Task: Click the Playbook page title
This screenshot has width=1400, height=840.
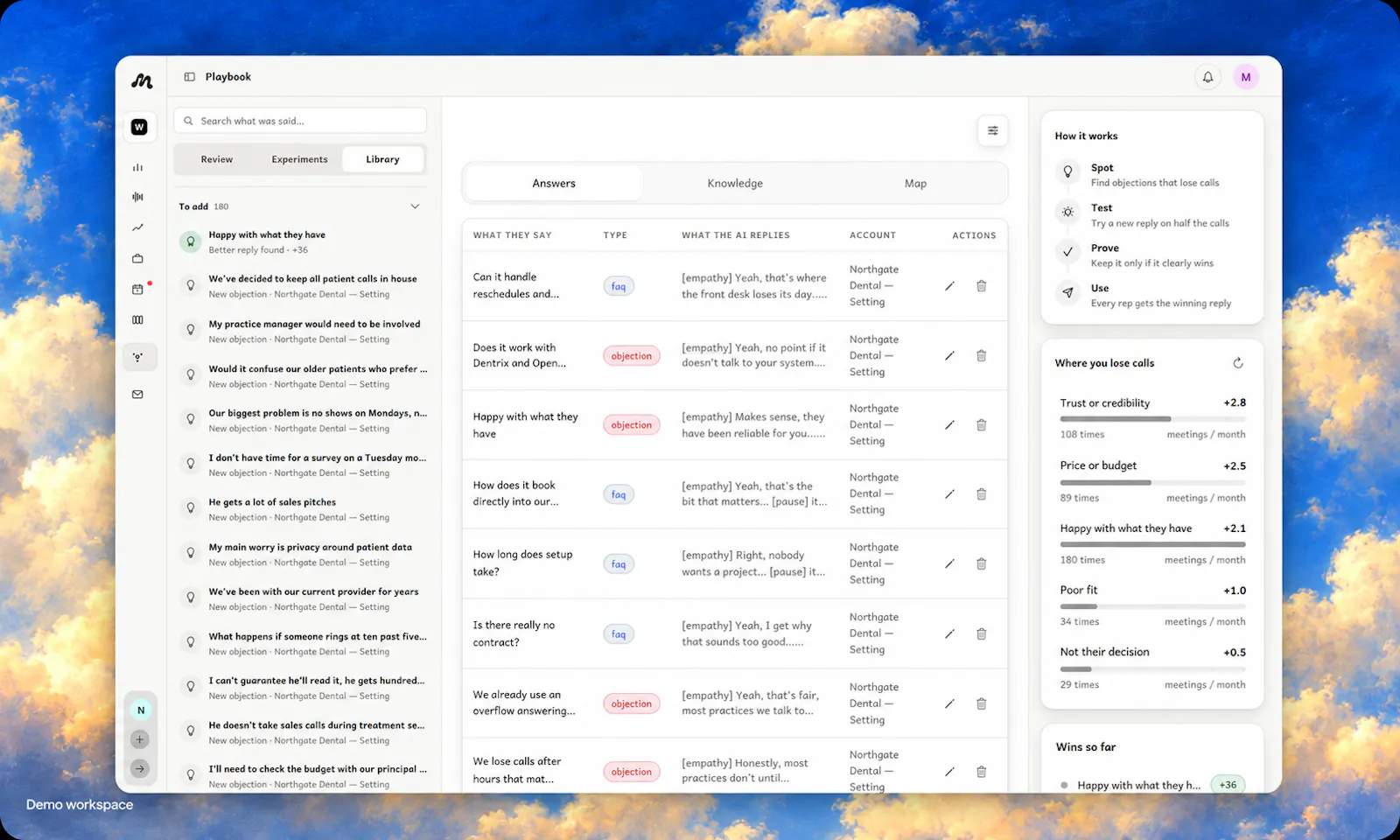Action: (x=227, y=77)
